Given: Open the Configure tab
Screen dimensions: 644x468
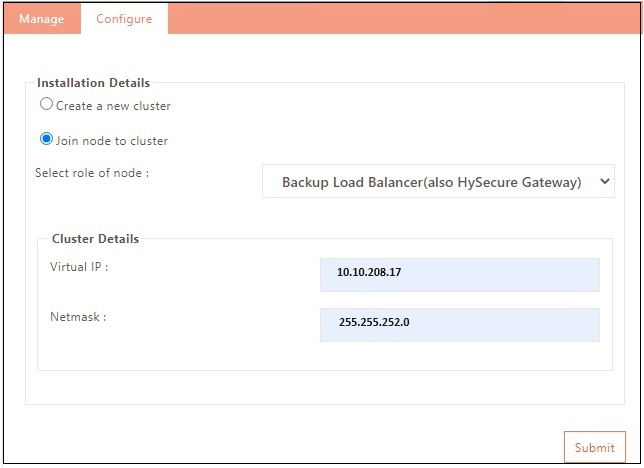Looking at the screenshot, I should coord(124,19).
